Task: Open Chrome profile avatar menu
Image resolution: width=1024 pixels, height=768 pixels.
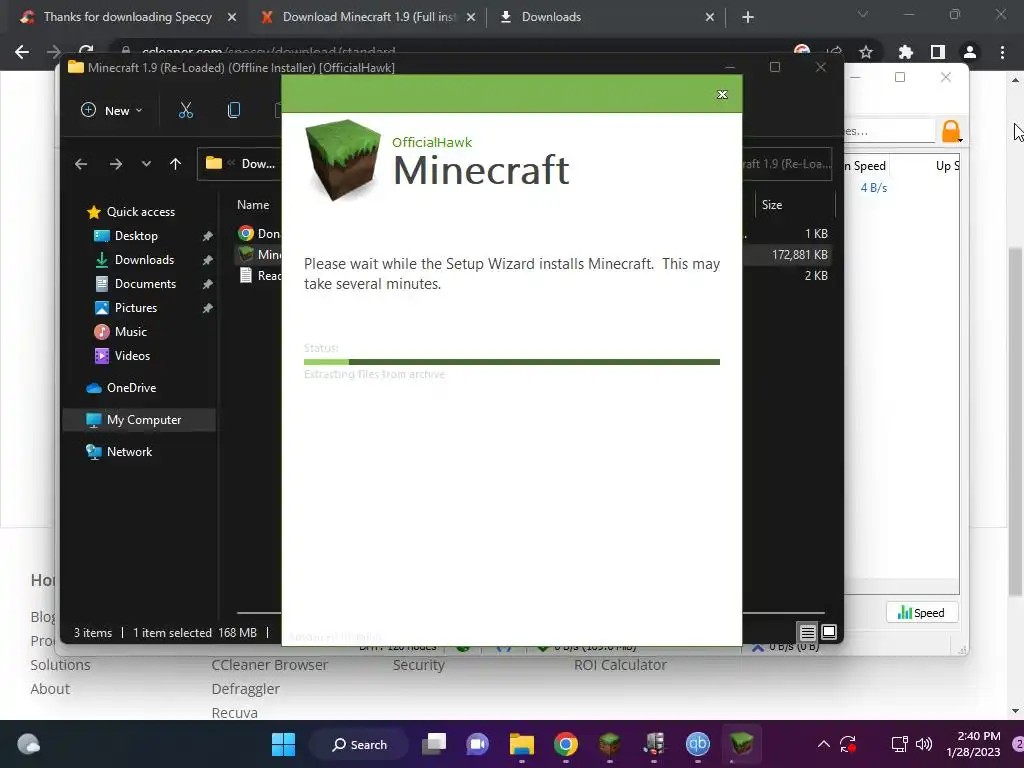Action: tap(970, 52)
